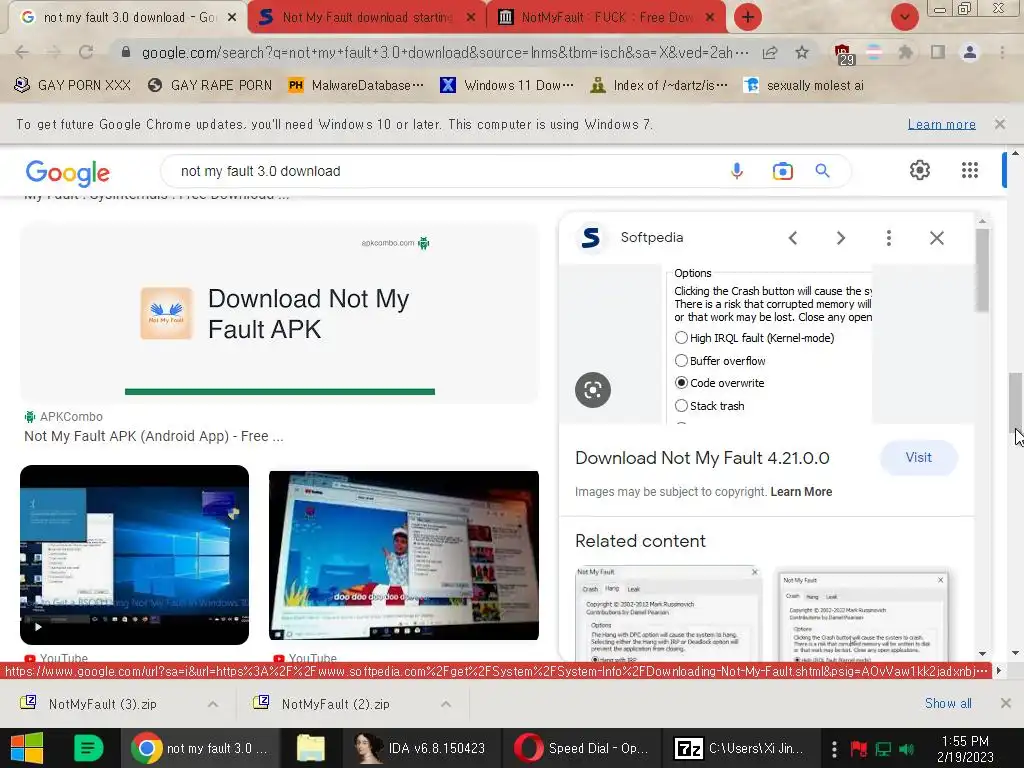Select Code overwrite radio option

tap(681, 383)
